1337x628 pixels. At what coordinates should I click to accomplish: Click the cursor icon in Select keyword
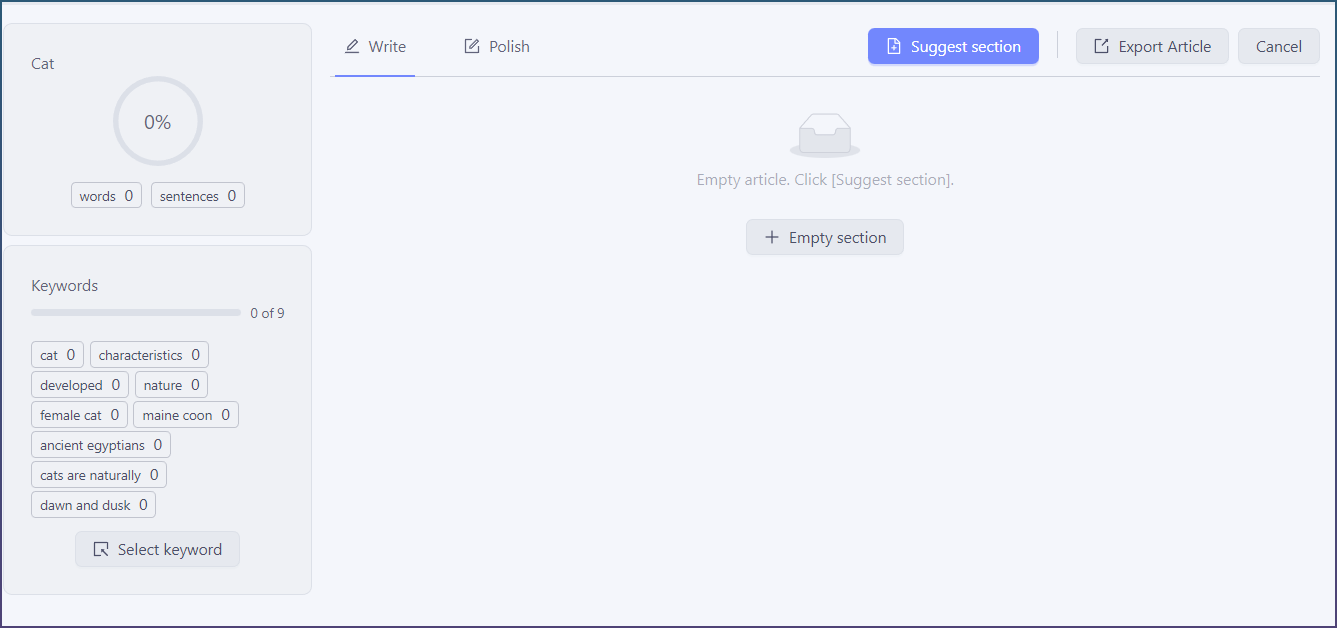pyautogui.click(x=101, y=550)
